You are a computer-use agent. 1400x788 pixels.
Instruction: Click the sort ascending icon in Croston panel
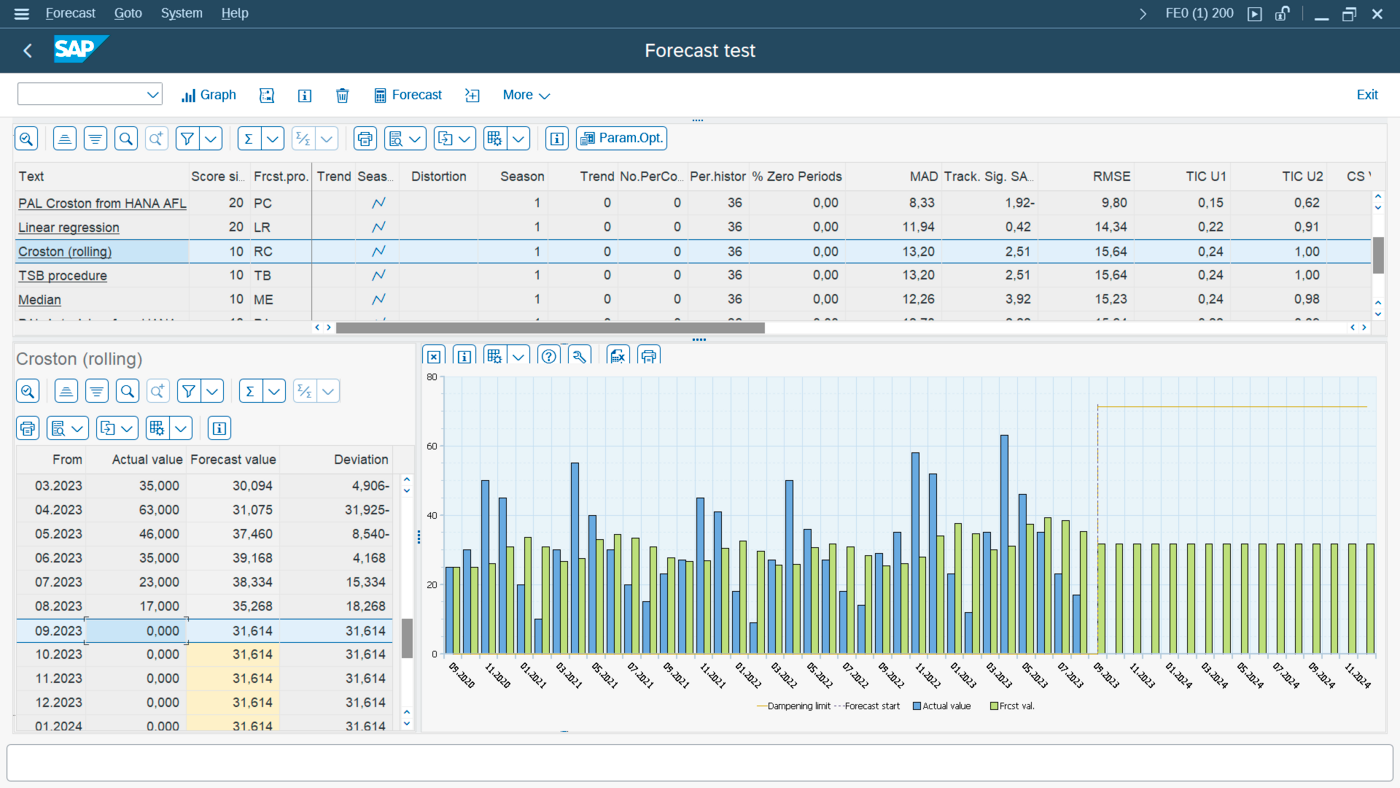(64, 390)
